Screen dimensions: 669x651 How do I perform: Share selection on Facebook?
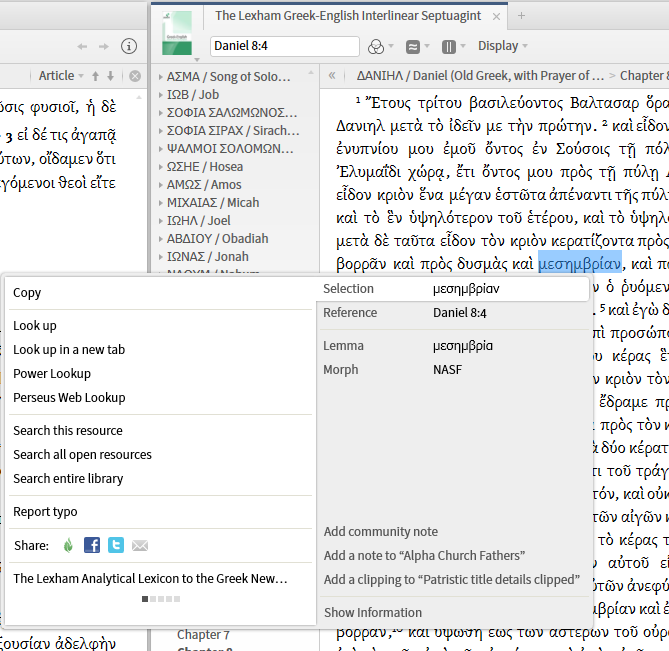click(92, 545)
